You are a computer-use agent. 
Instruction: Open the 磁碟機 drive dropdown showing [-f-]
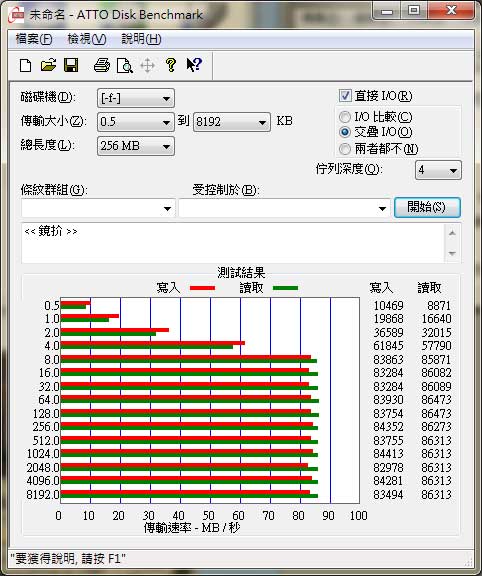(x=136, y=98)
